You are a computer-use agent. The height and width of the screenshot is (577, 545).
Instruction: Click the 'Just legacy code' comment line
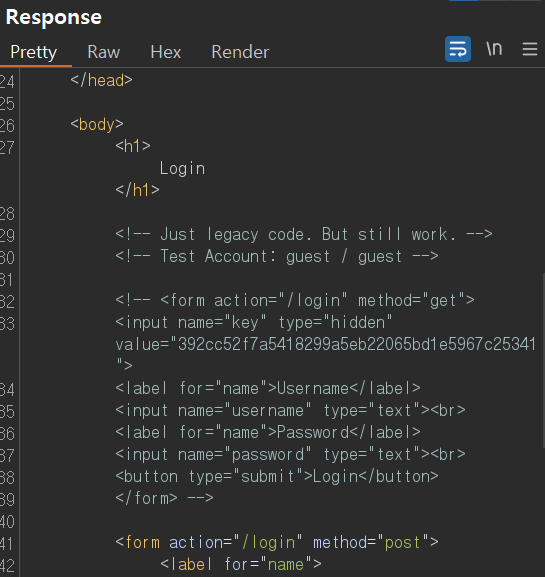pos(304,234)
